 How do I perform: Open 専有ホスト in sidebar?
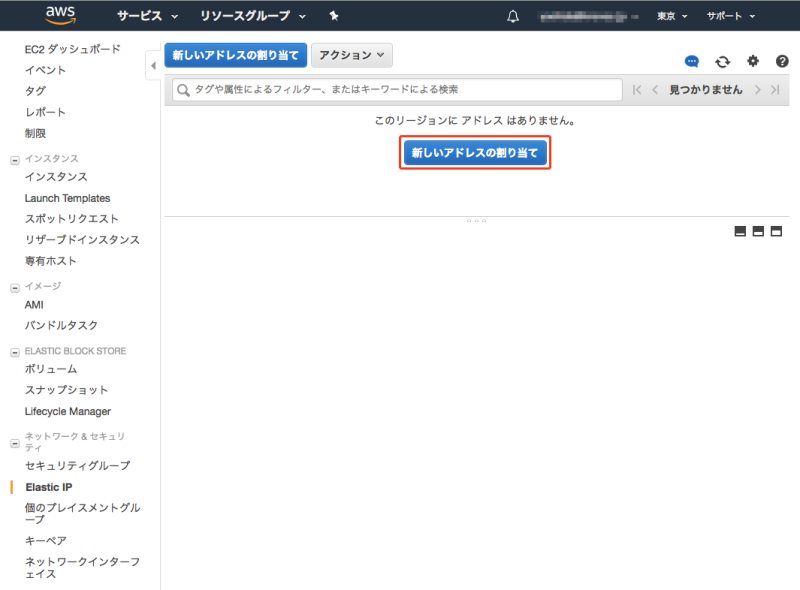pos(51,261)
